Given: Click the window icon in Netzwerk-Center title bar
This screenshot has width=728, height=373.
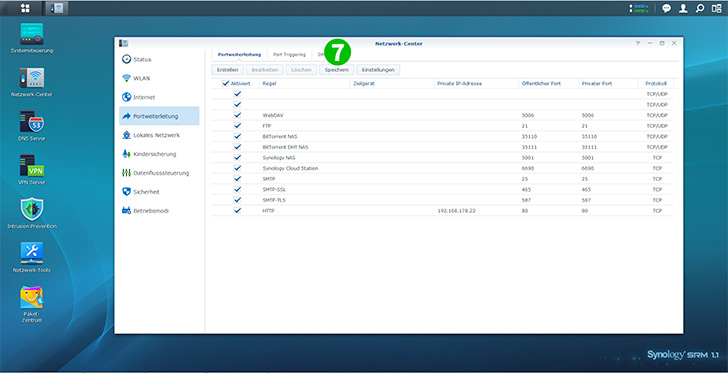Looking at the screenshot, I should [x=123, y=43].
